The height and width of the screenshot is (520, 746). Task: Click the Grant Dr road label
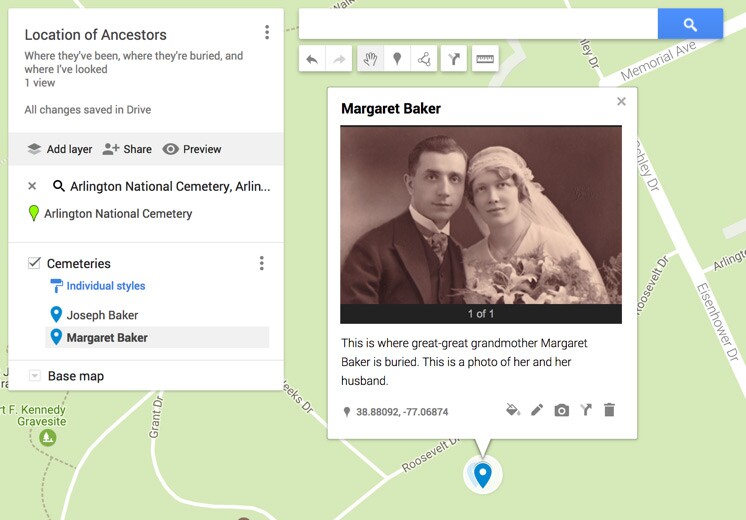[156, 416]
